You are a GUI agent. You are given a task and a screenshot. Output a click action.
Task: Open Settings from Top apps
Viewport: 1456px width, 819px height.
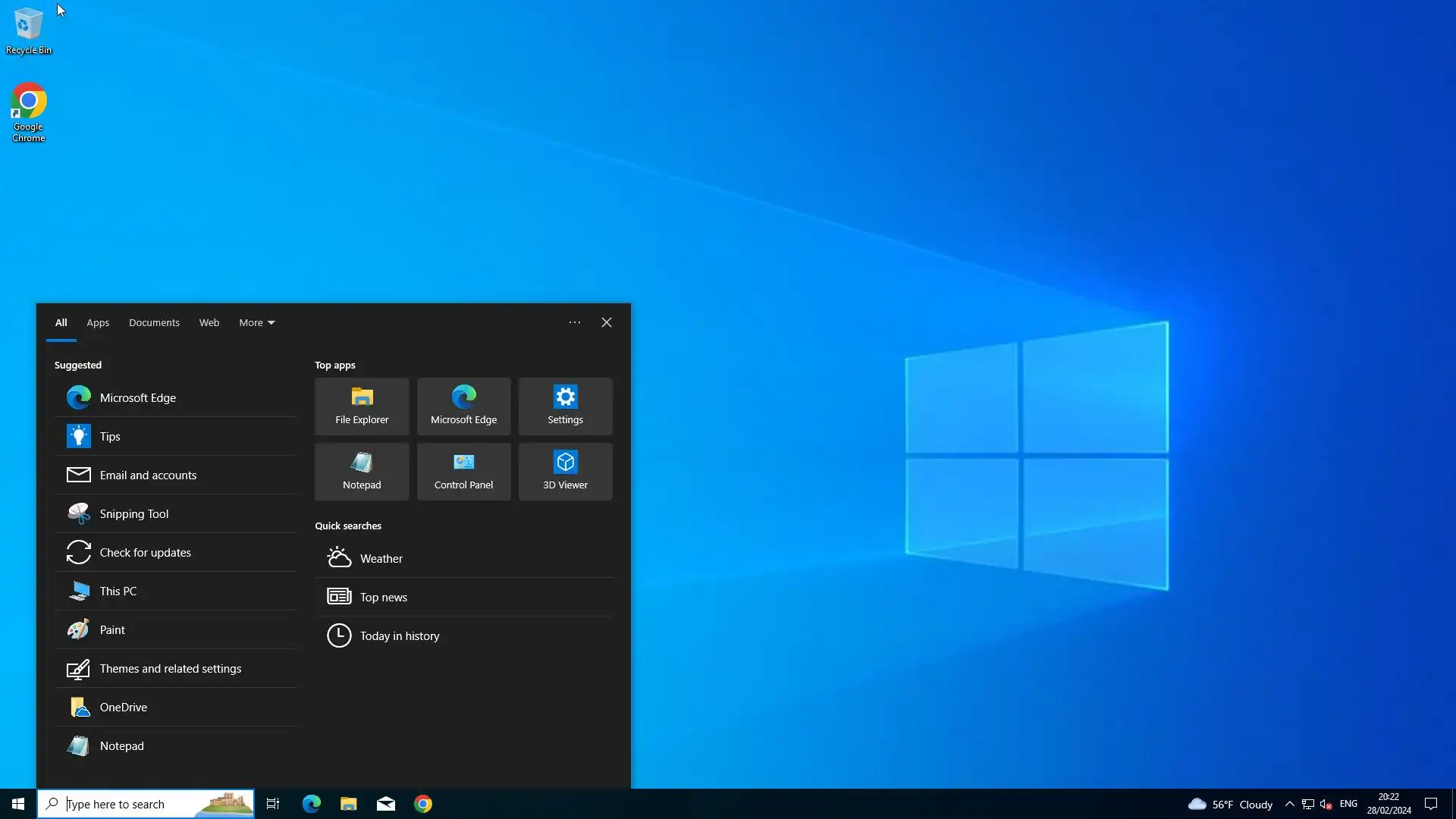(x=565, y=406)
